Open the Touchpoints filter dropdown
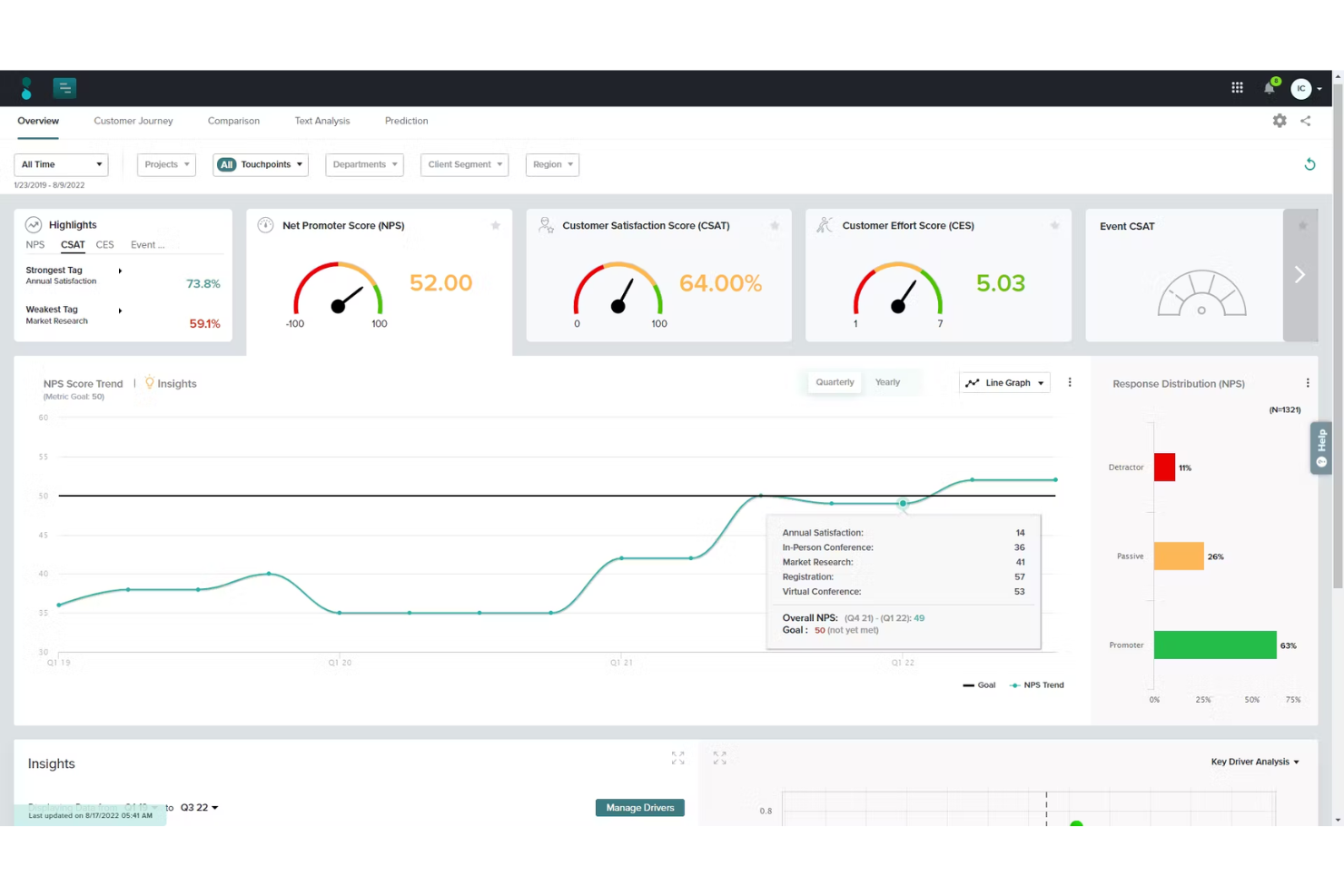The height and width of the screenshot is (896, 1344). [x=261, y=164]
